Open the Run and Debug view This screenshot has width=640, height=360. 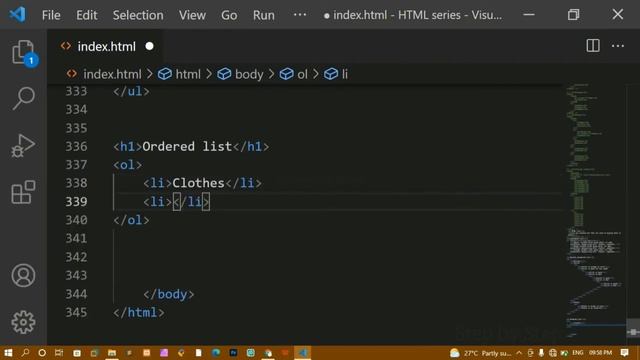(23, 146)
